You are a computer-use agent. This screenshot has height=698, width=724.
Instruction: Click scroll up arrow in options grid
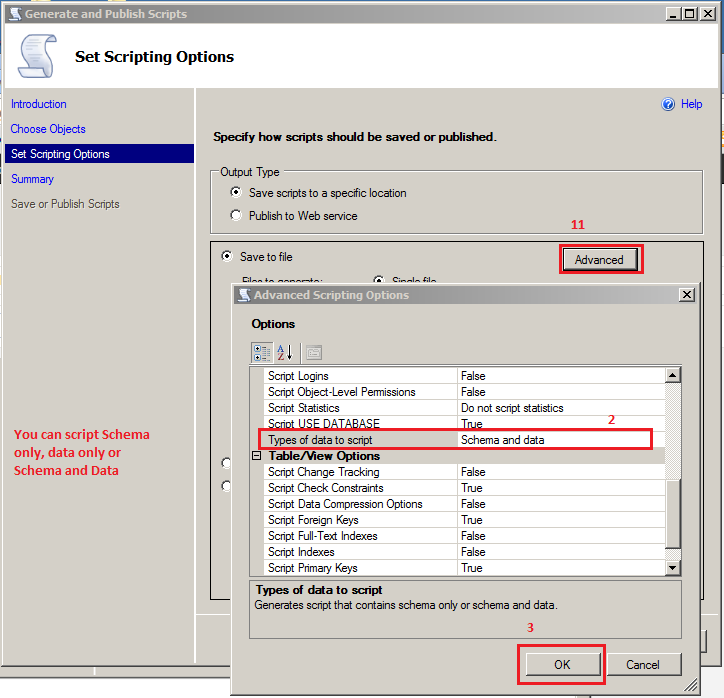[x=673, y=375]
